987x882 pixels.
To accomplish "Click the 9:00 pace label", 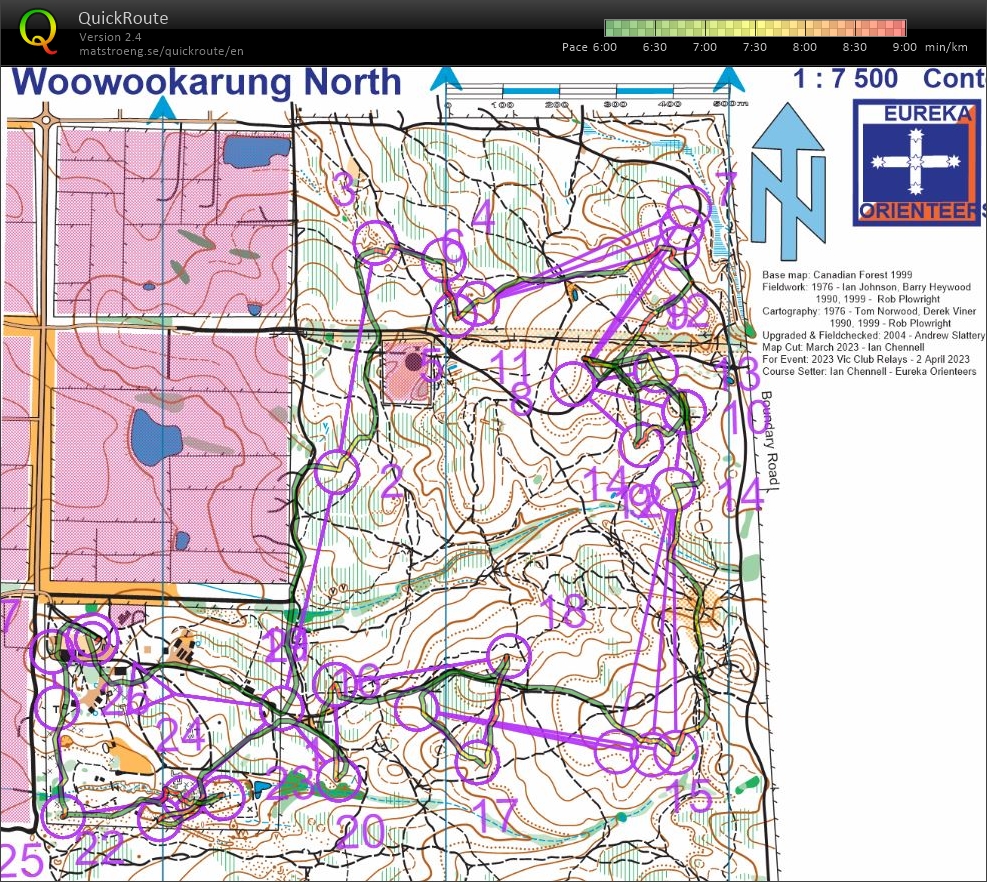I will (904, 47).
